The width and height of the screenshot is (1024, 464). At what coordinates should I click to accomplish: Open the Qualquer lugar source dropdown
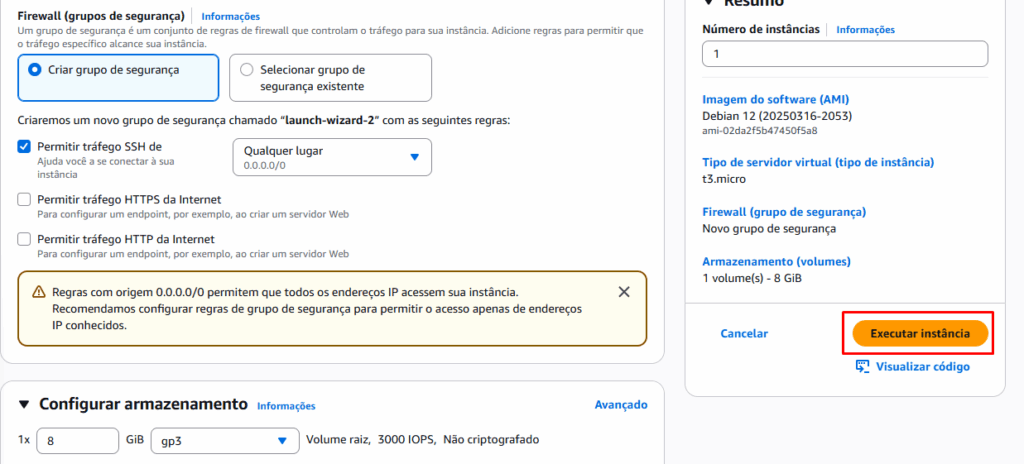(332, 157)
